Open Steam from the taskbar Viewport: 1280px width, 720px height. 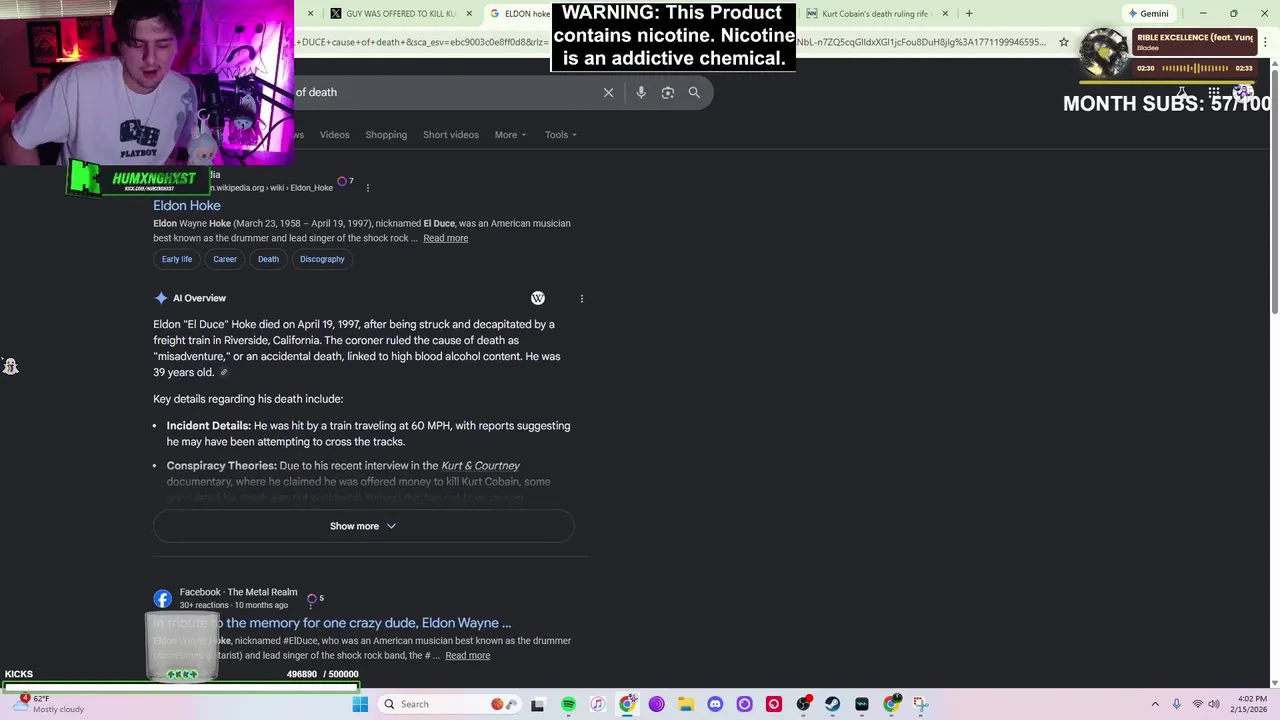tap(832, 704)
